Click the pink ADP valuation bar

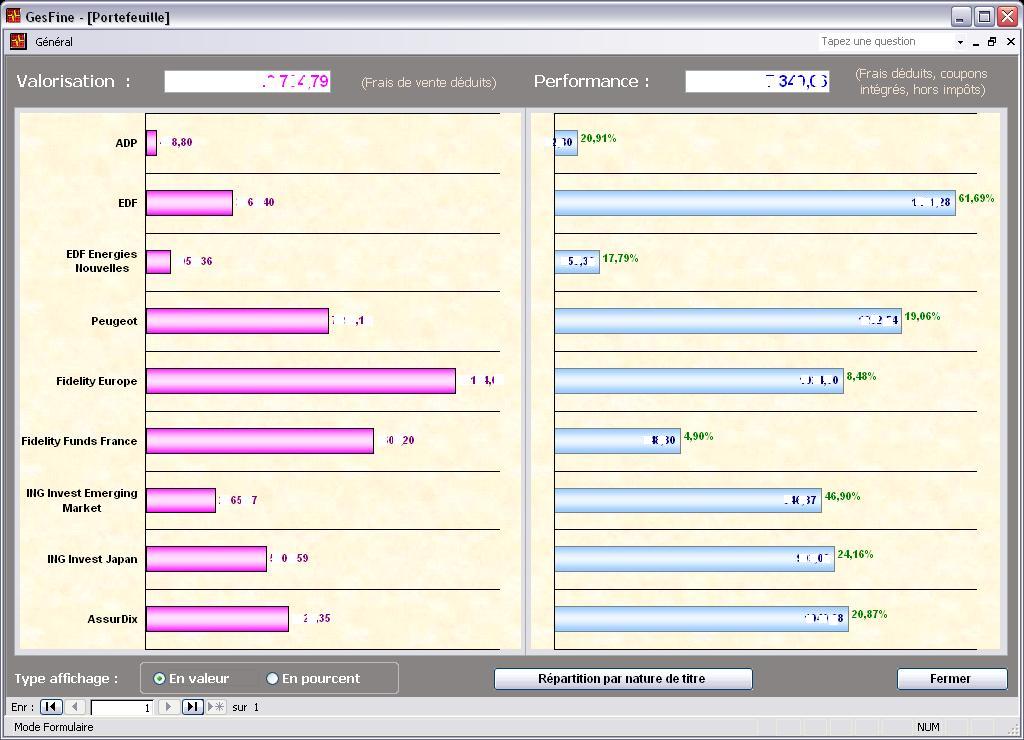152,143
